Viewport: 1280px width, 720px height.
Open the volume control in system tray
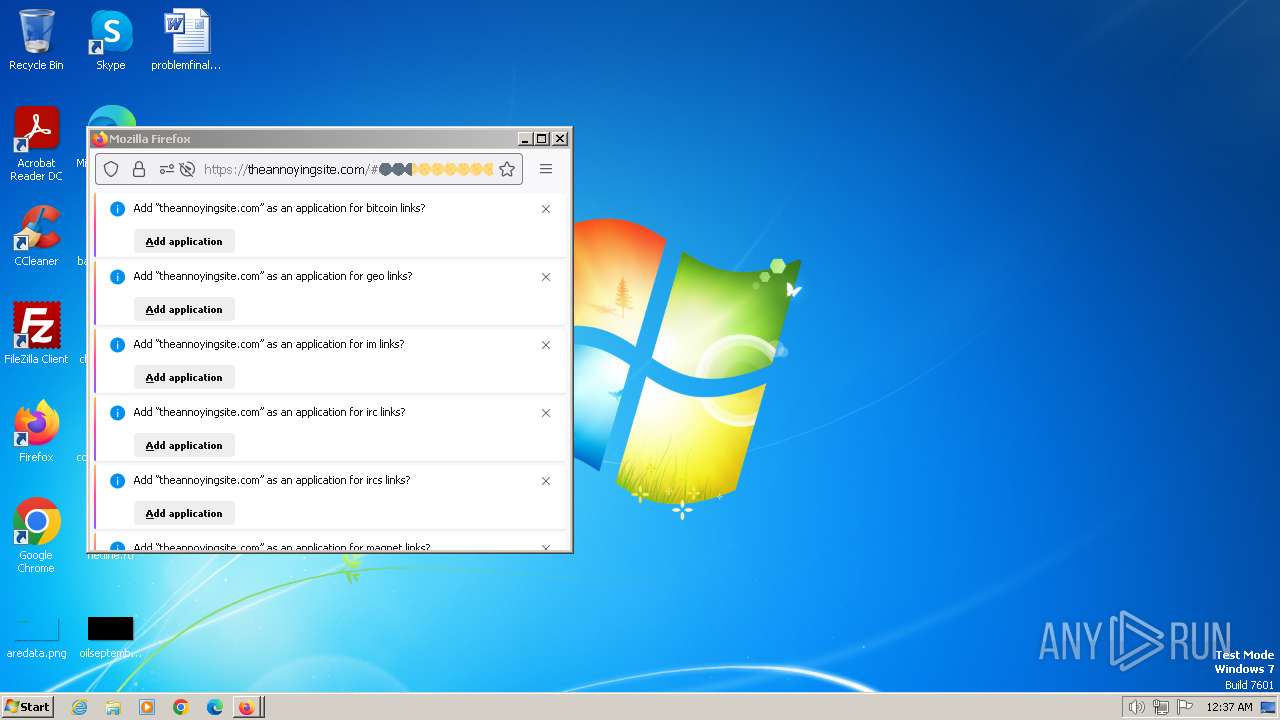pos(1136,707)
